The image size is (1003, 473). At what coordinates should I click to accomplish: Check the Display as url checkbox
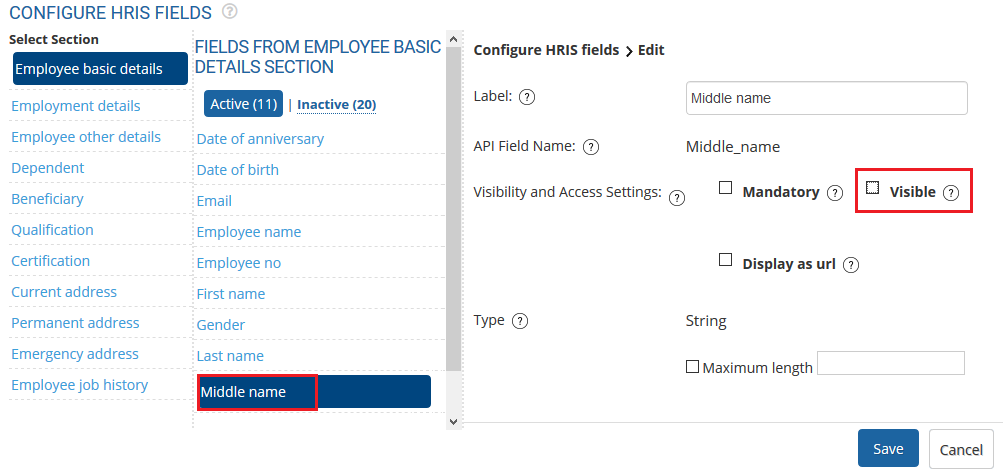click(726, 260)
